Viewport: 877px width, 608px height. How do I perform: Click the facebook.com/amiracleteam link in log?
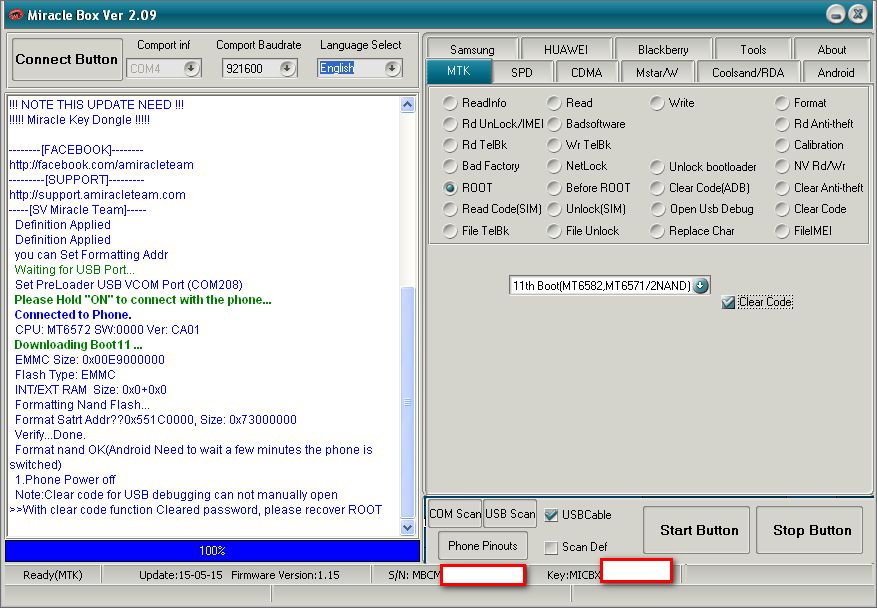click(x=101, y=165)
